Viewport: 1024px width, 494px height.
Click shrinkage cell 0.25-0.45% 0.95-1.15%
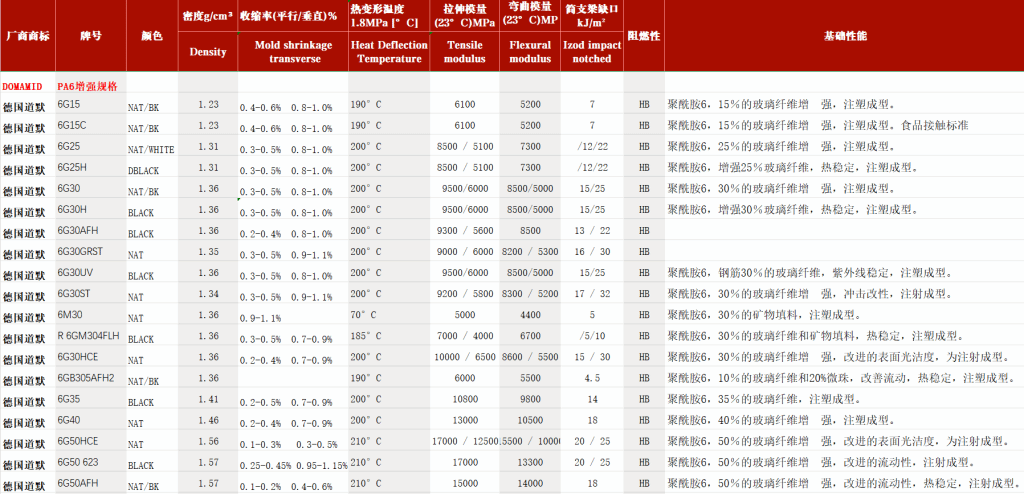[x=293, y=465]
